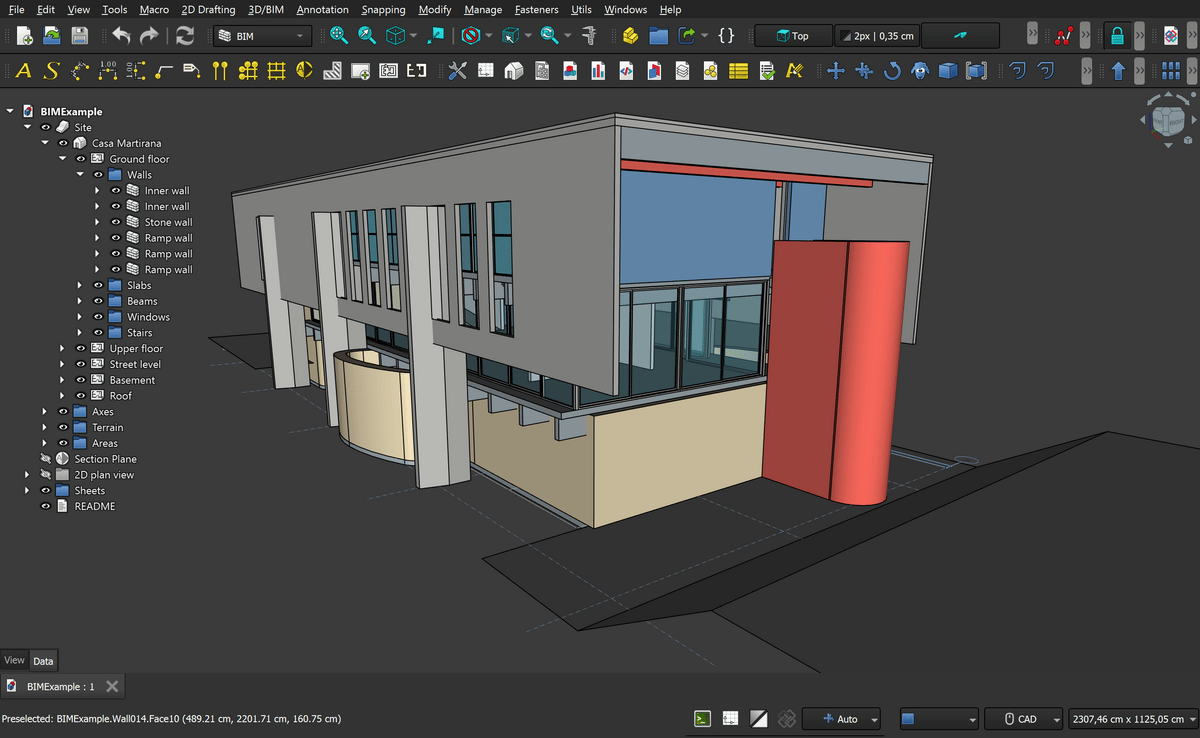Image resolution: width=1200 pixels, height=738 pixels.
Task: Select the Move tool in the Modify toolbar
Action: [x=836, y=71]
